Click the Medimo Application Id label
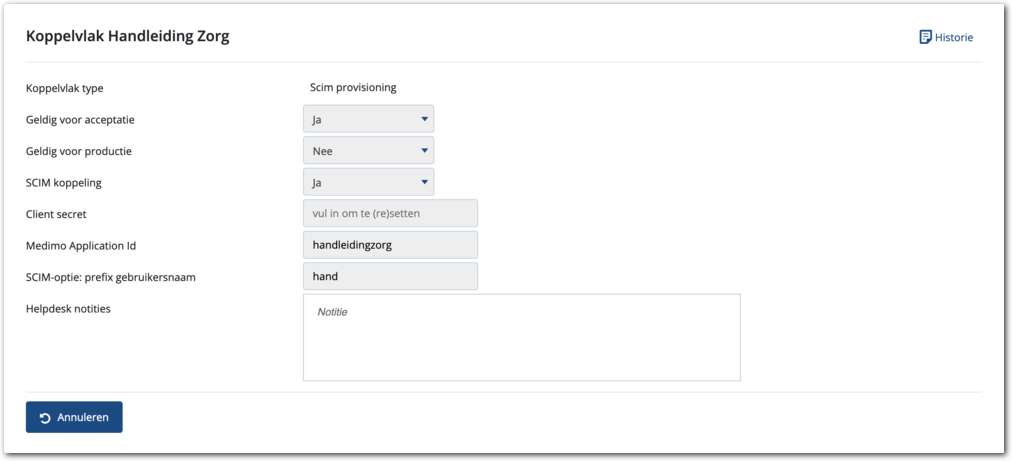This screenshot has width=1012, height=461. tap(81, 245)
